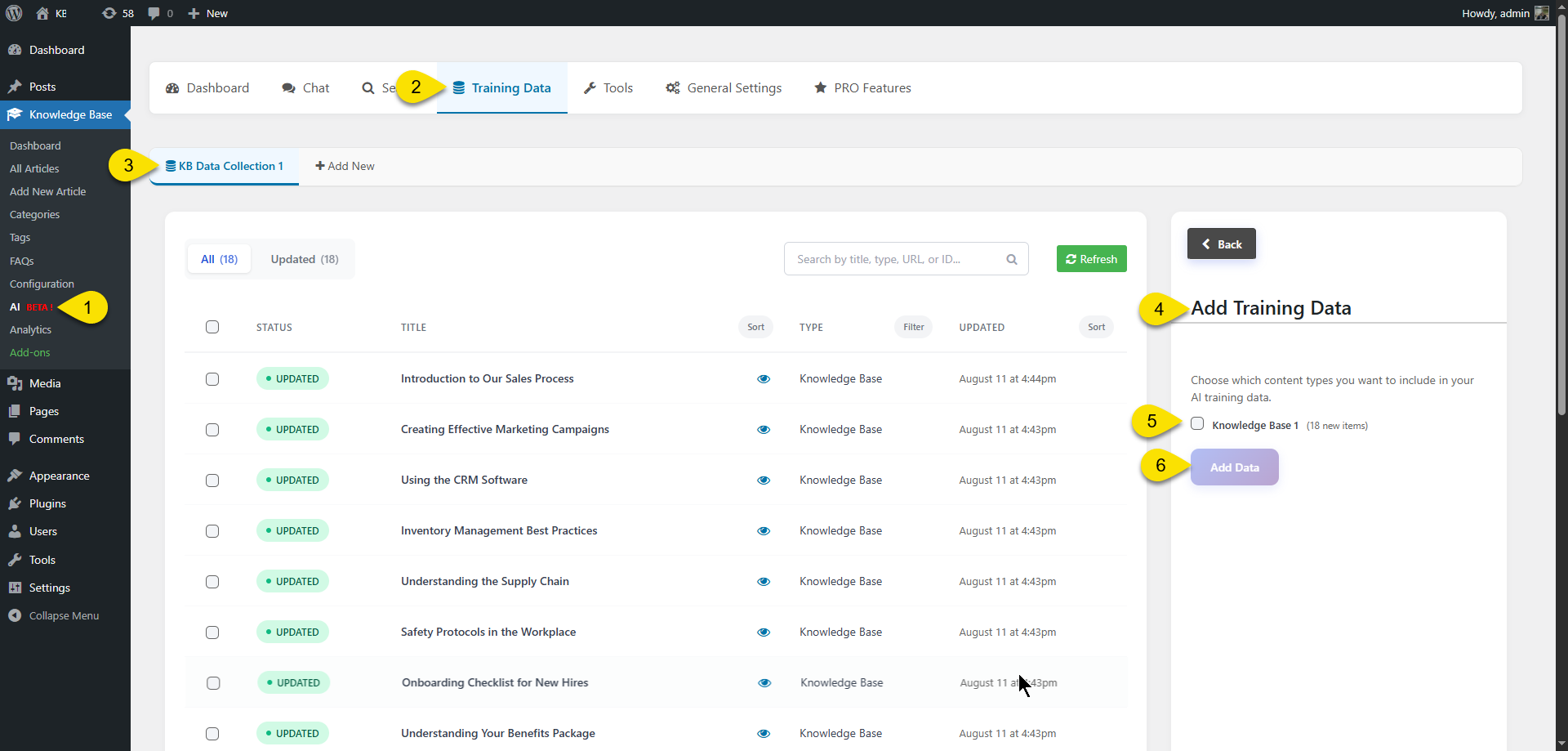The height and width of the screenshot is (751, 1568).
Task: Sort the list by Updated column
Action: tap(1096, 327)
